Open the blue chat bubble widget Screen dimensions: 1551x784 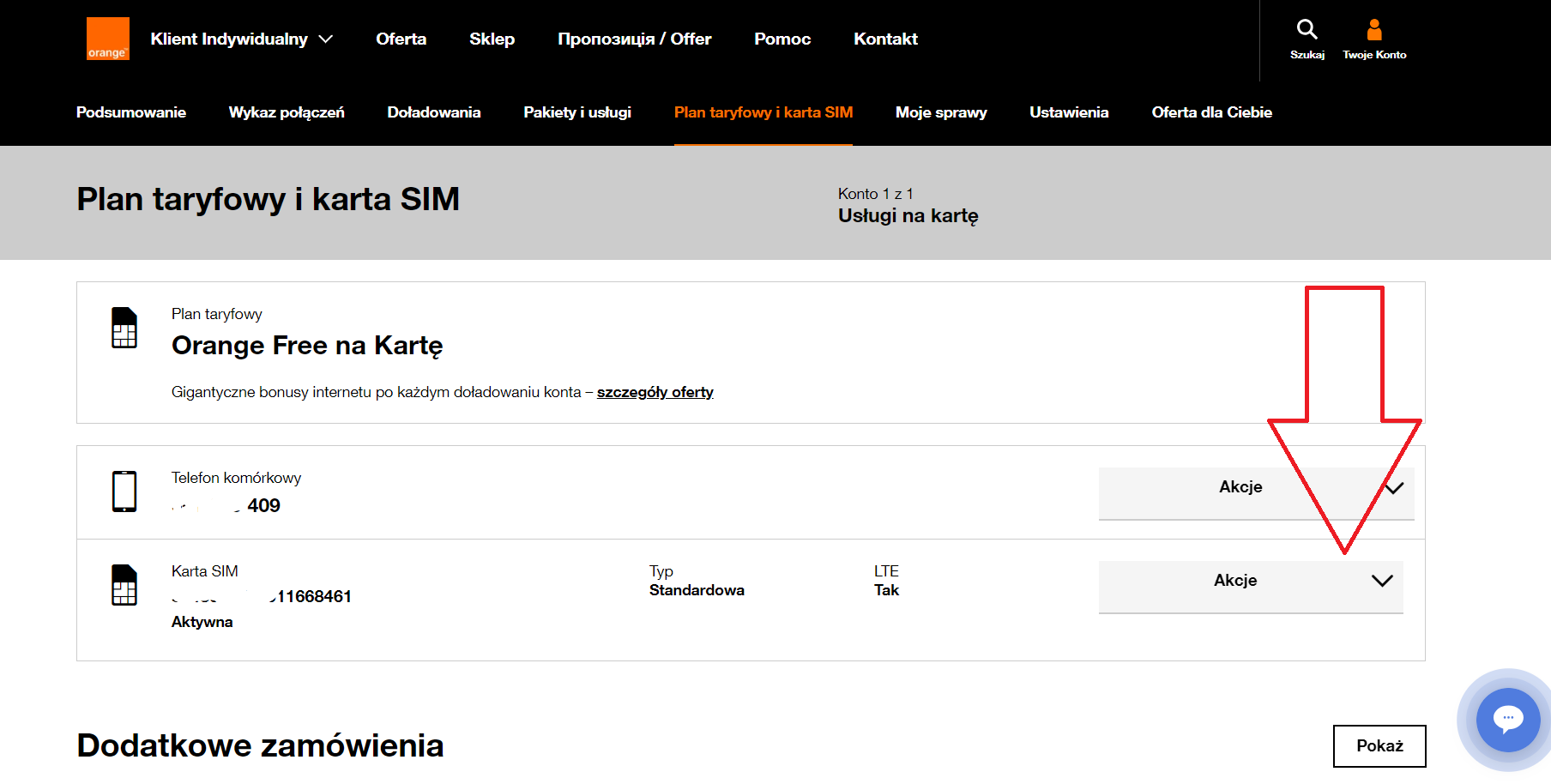[1508, 720]
